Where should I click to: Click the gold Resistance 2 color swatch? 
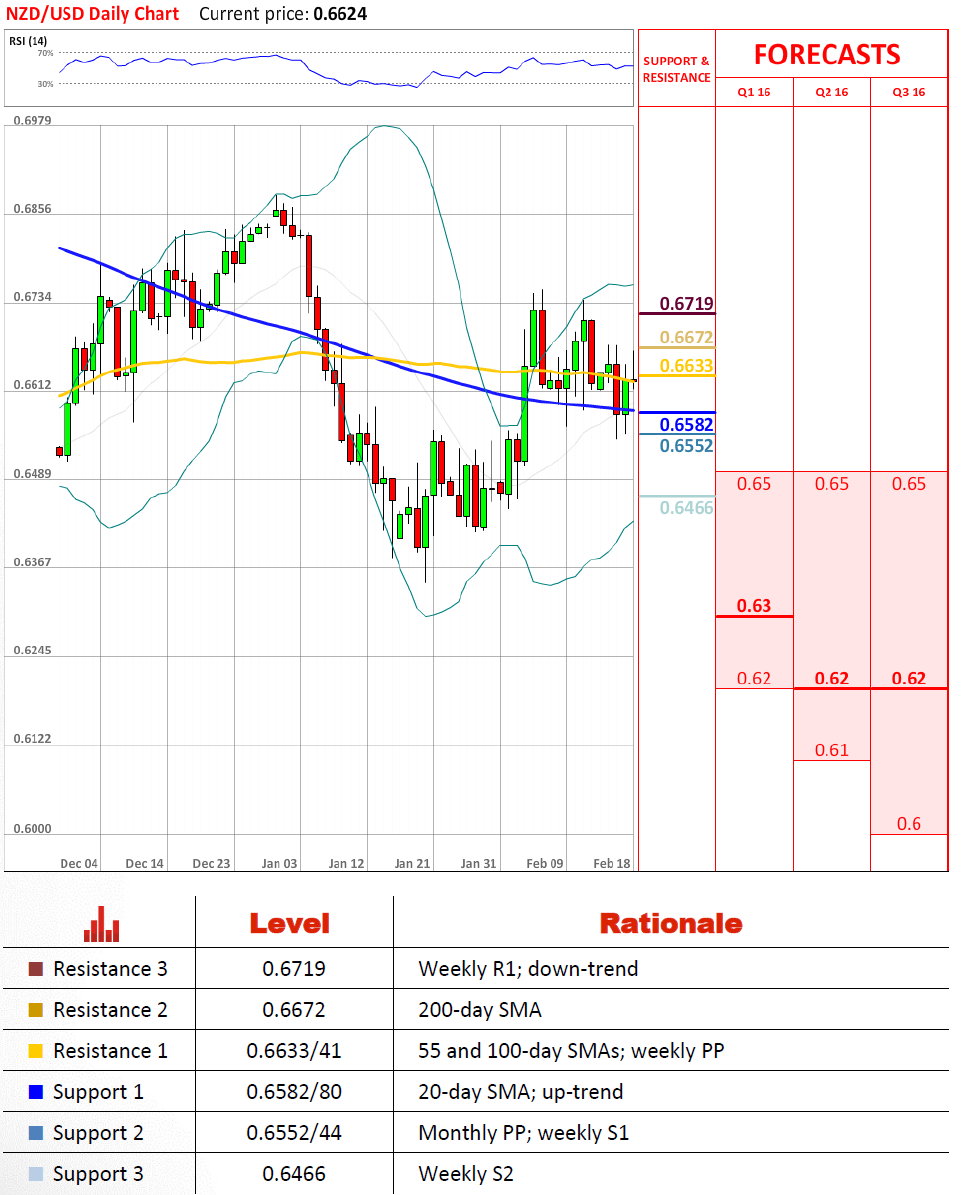click(x=37, y=1010)
